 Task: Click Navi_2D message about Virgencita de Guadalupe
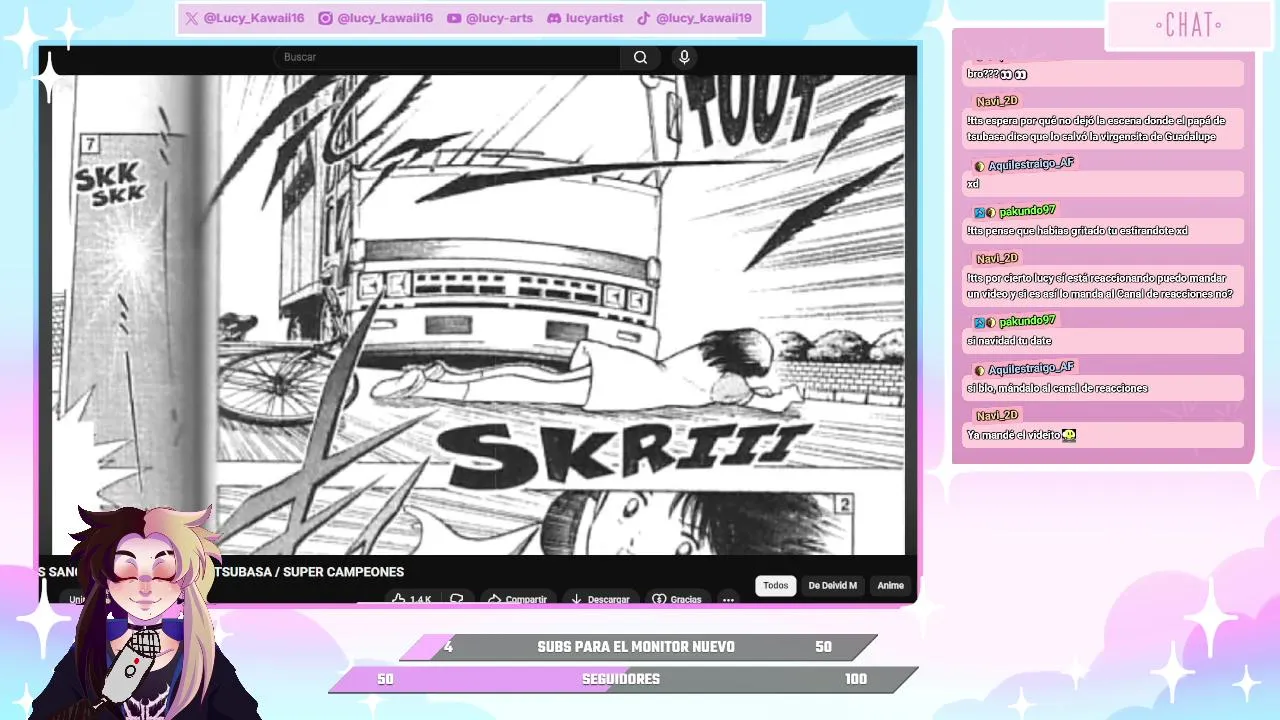coord(1103,128)
